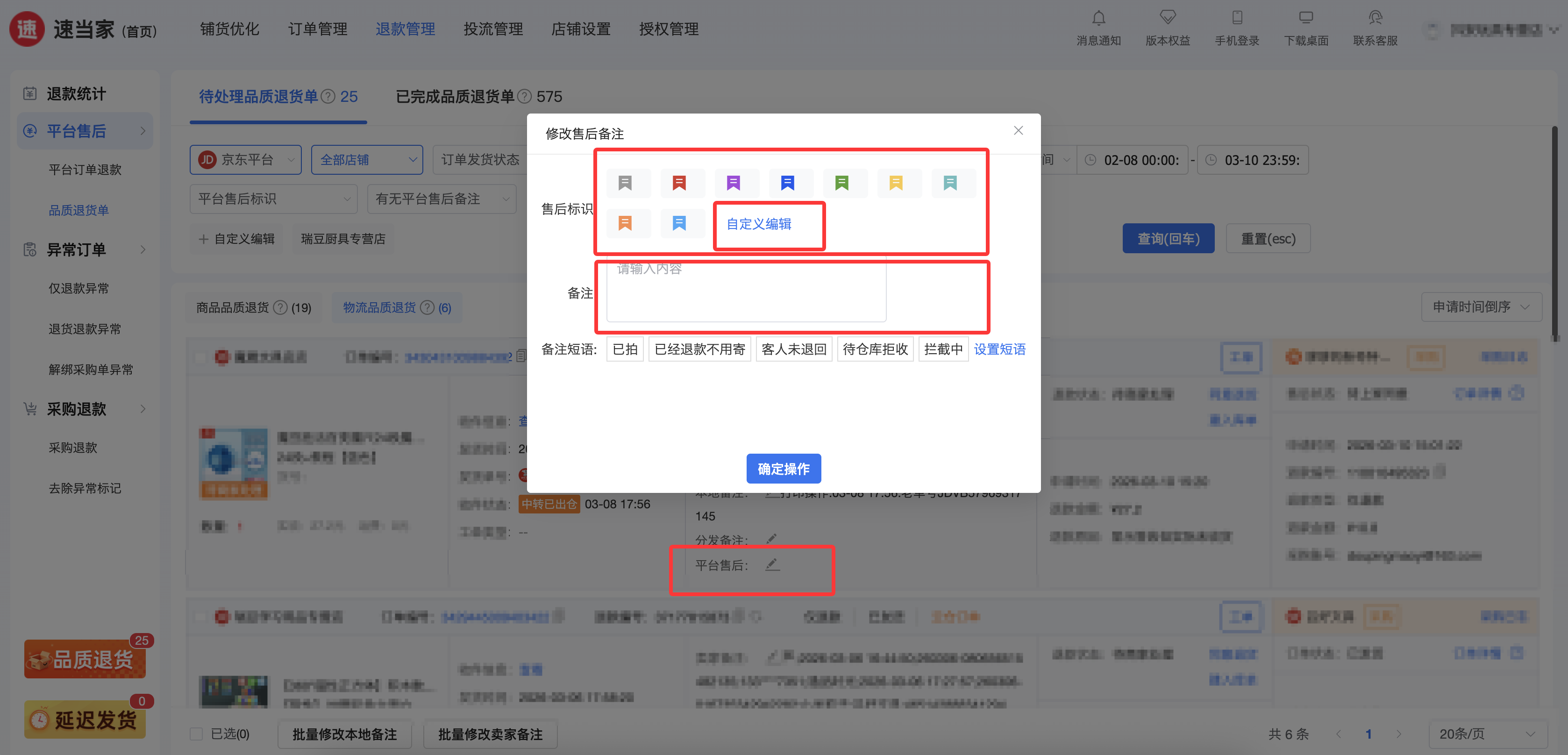Select the purple after-sale flag icon

(734, 183)
